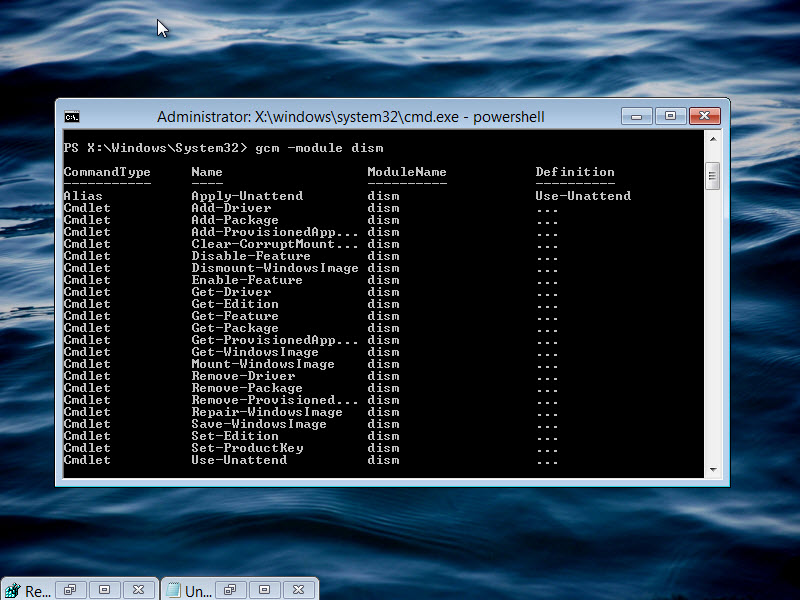This screenshot has height=600, width=800.
Task: Click the Notepad icon on minimized Un... window
Action: (x=172, y=590)
